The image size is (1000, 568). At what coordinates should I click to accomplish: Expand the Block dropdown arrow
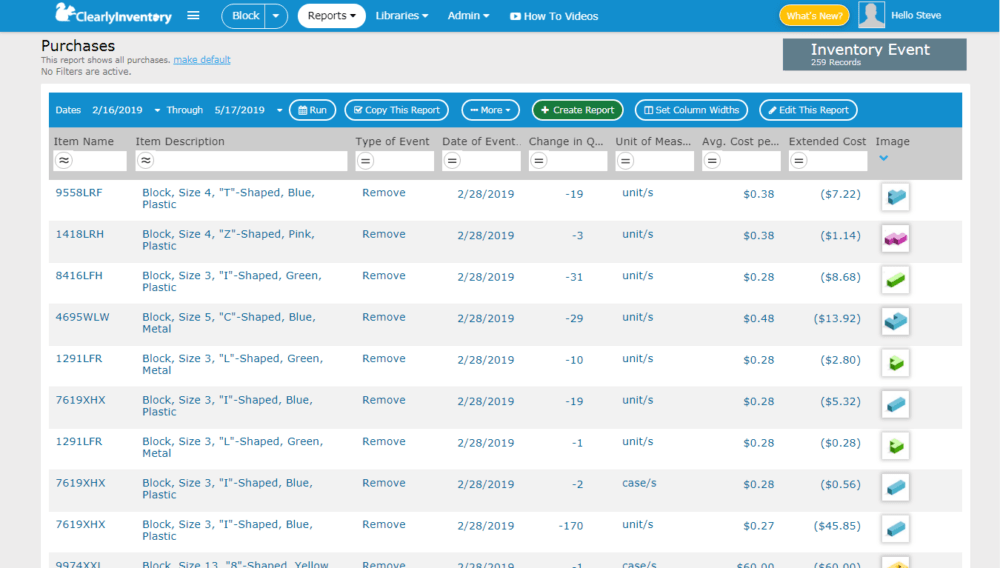tap(276, 16)
